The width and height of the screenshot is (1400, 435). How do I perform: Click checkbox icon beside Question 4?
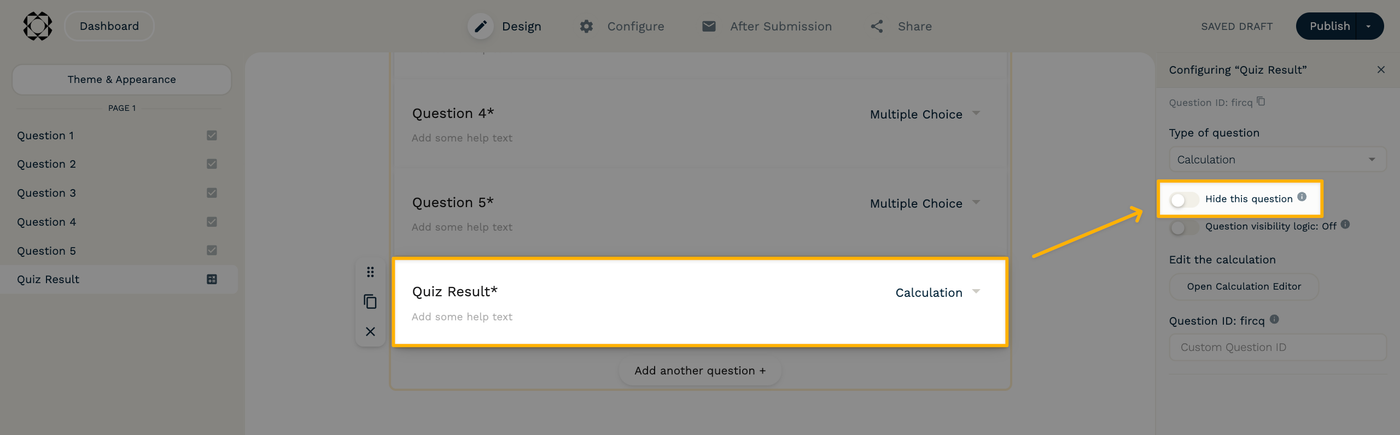(x=212, y=222)
